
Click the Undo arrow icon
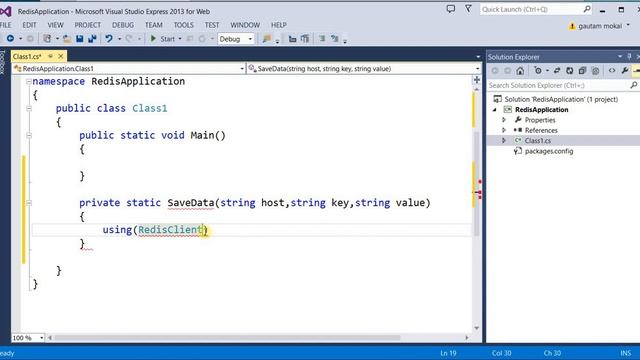(109, 39)
